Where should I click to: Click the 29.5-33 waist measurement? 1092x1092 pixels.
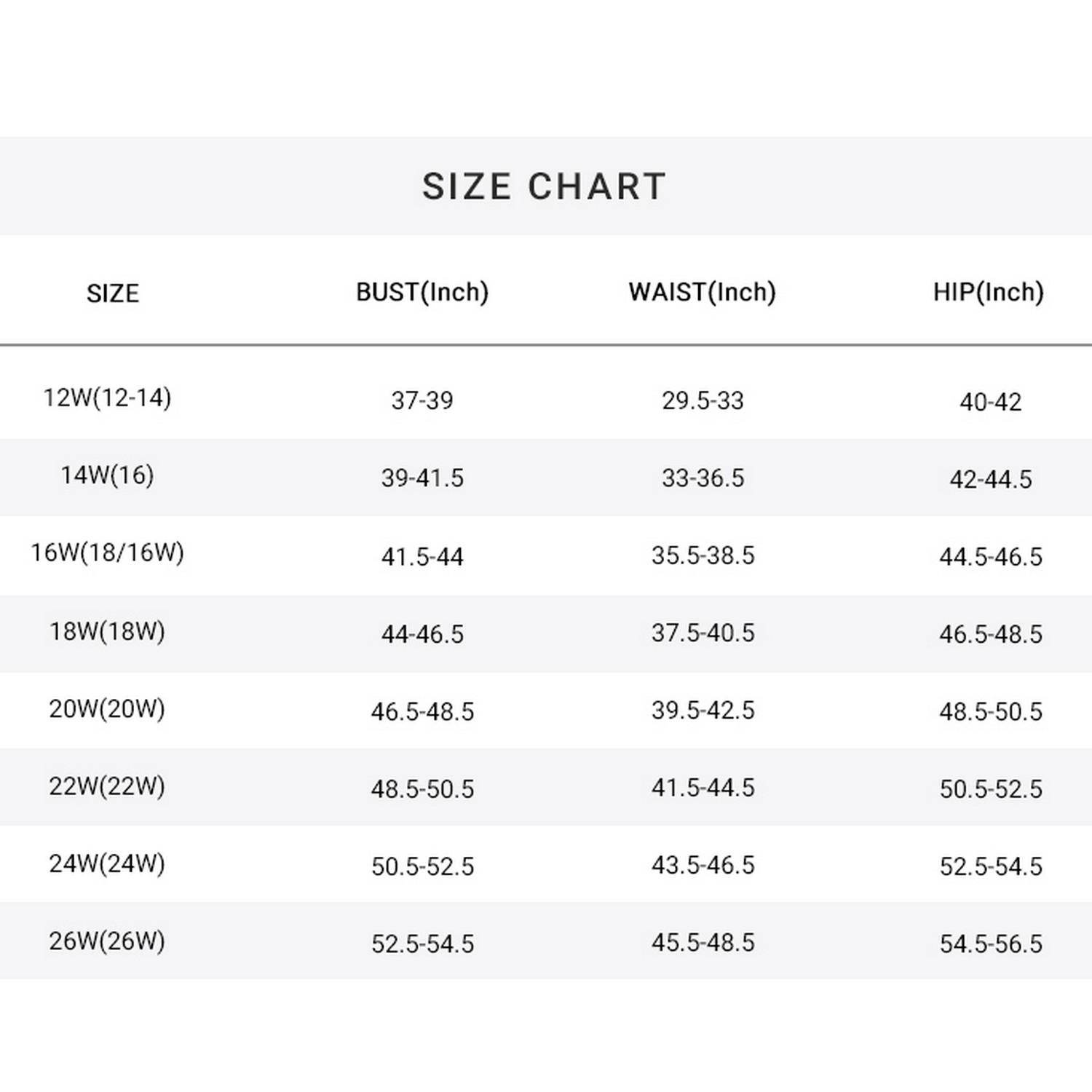[703, 400]
